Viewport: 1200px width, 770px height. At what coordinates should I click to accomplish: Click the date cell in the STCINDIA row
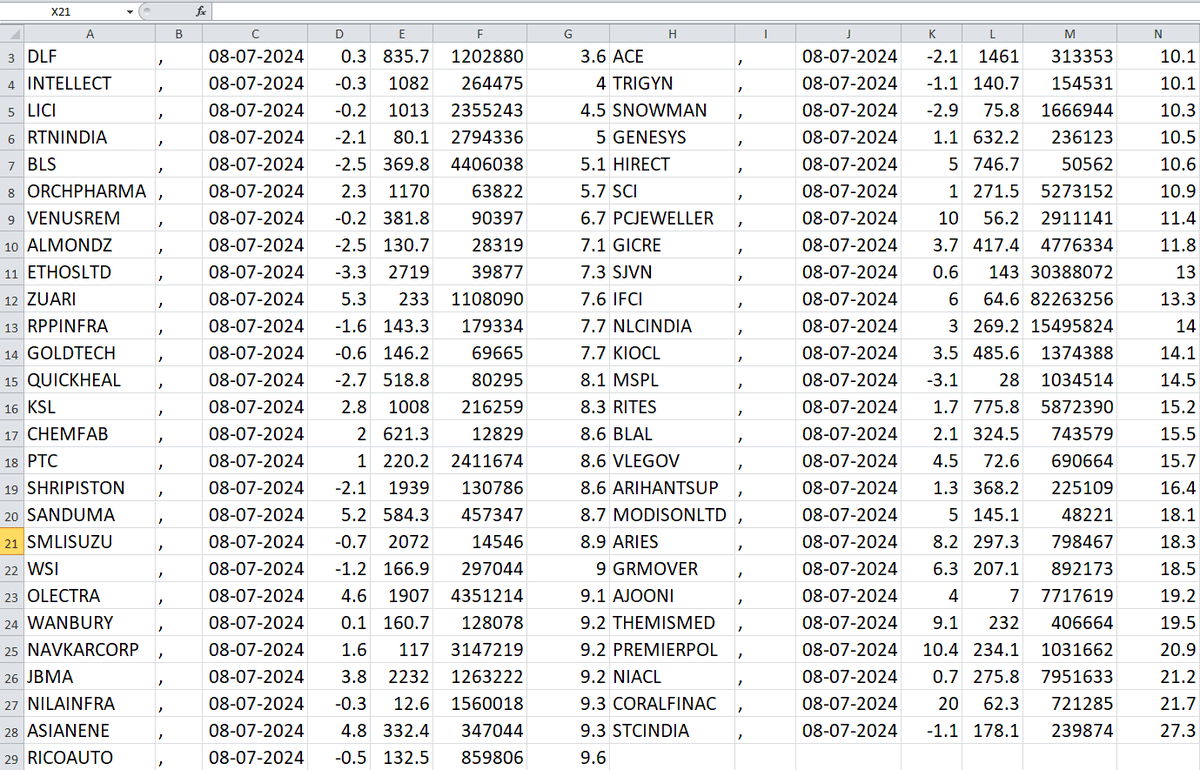click(x=850, y=732)
